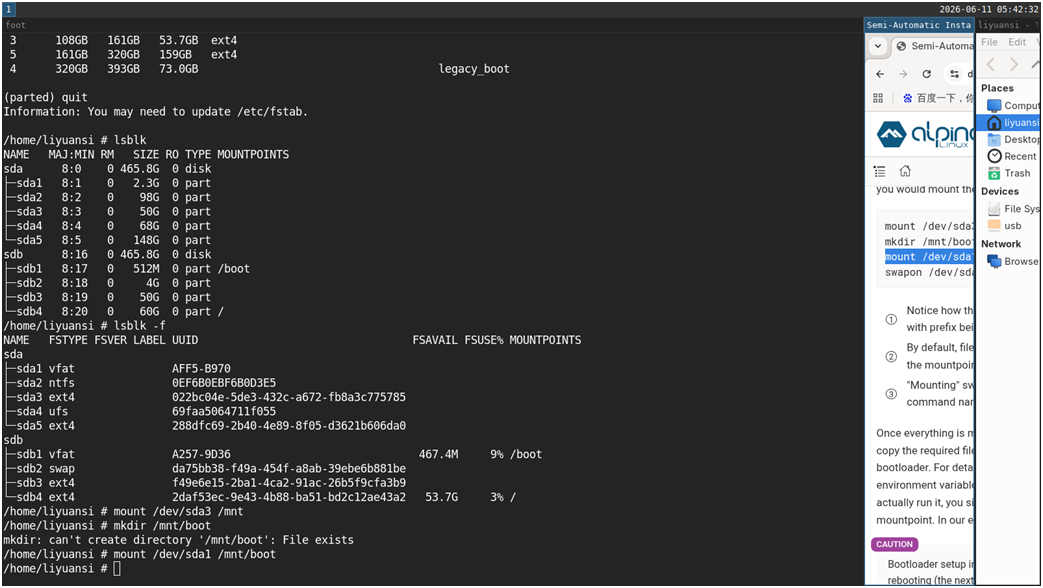Click the sdb4 60G root partition row
Image resolution: width=1043 pixels, height=588 pixels.
click(x=114, y=311)
